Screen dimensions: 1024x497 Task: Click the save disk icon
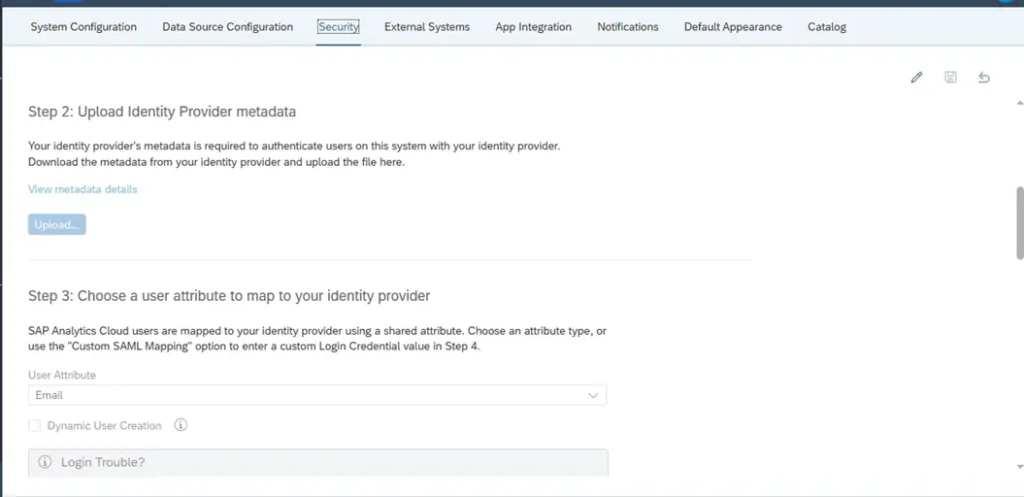950,78
